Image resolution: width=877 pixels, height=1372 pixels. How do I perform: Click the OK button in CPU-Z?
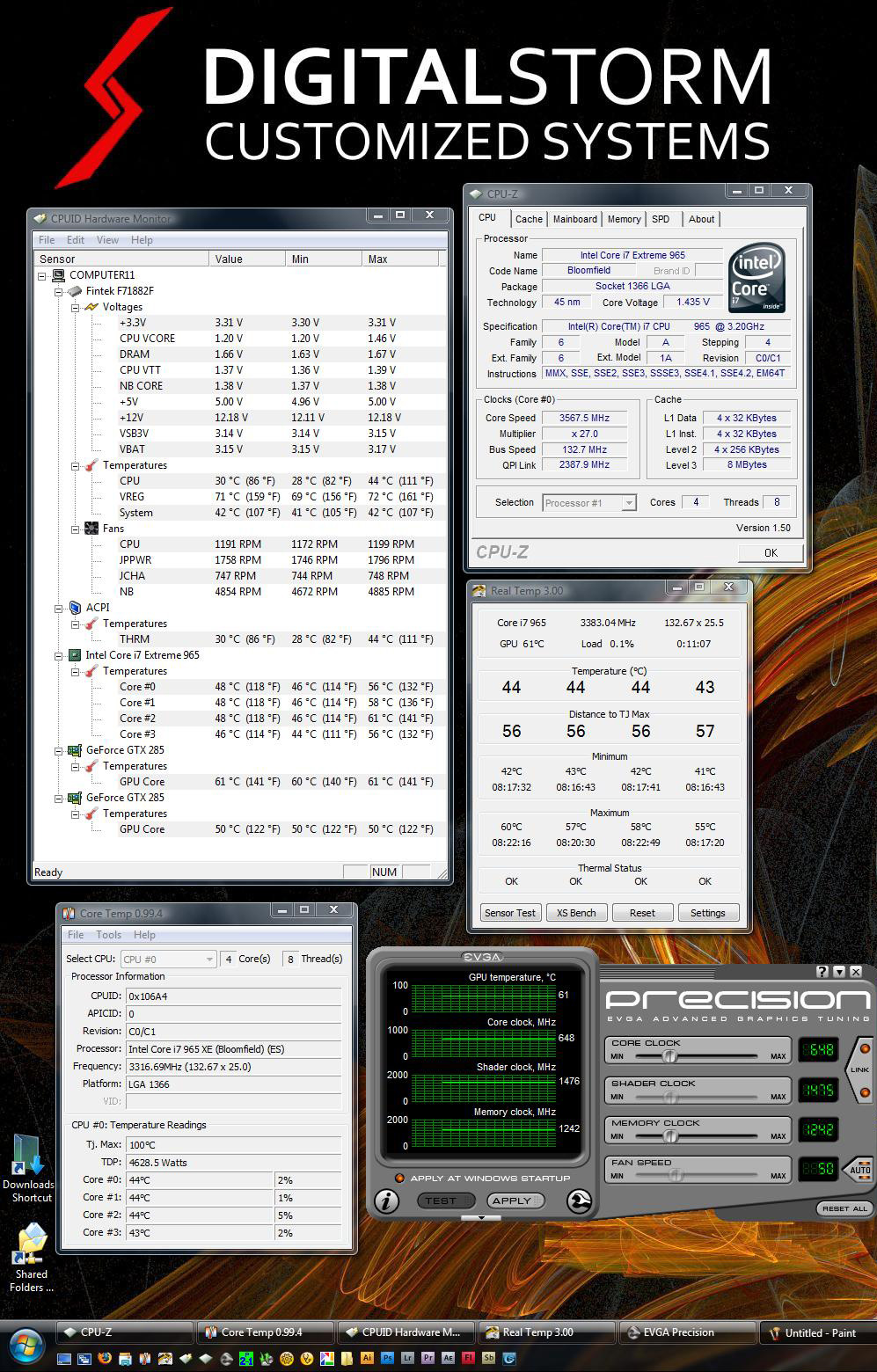pos(771,552)
